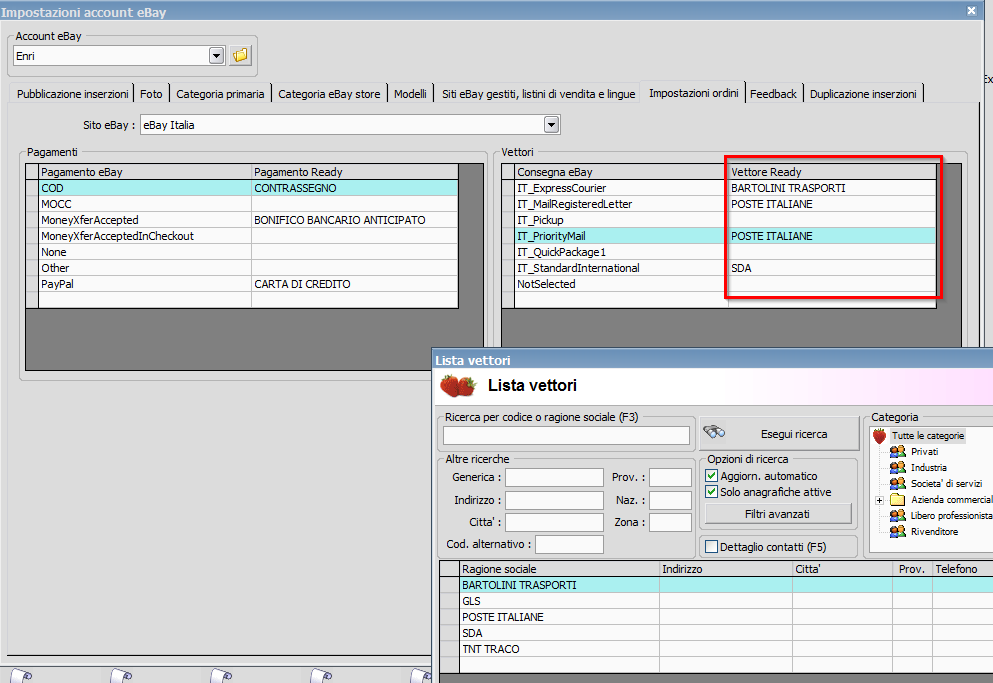Click the strawberry icon in Lista vettori header
993x683 pixels.
[x=458, y=385]
